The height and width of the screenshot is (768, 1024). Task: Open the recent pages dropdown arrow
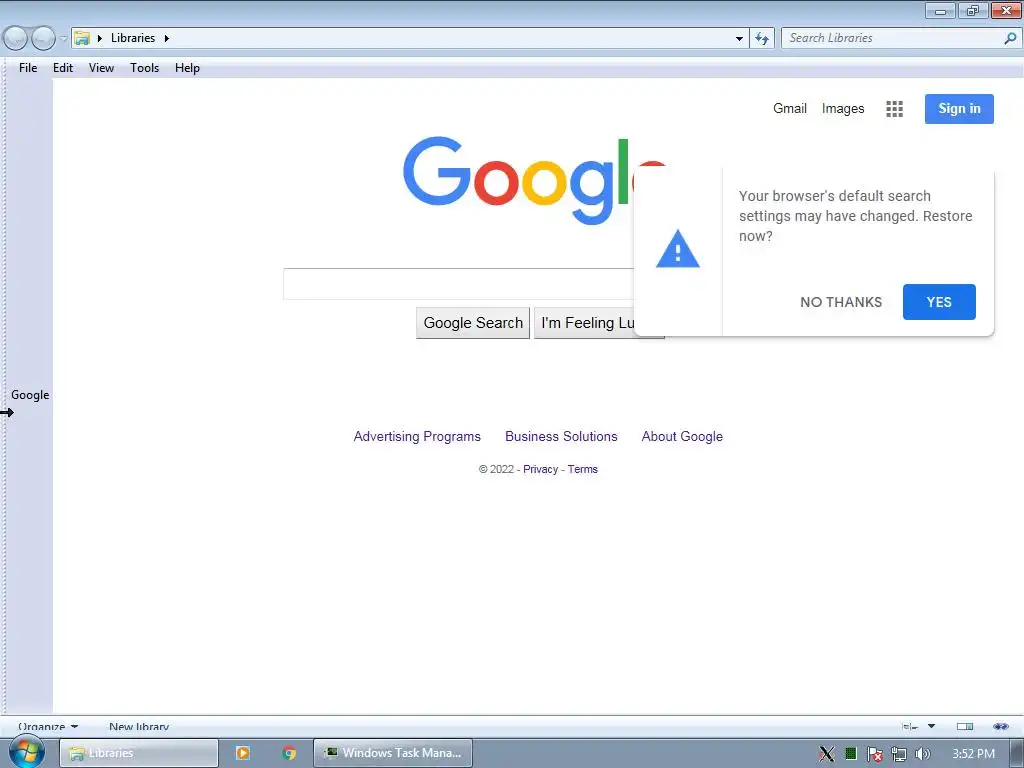tap(63, 39)
